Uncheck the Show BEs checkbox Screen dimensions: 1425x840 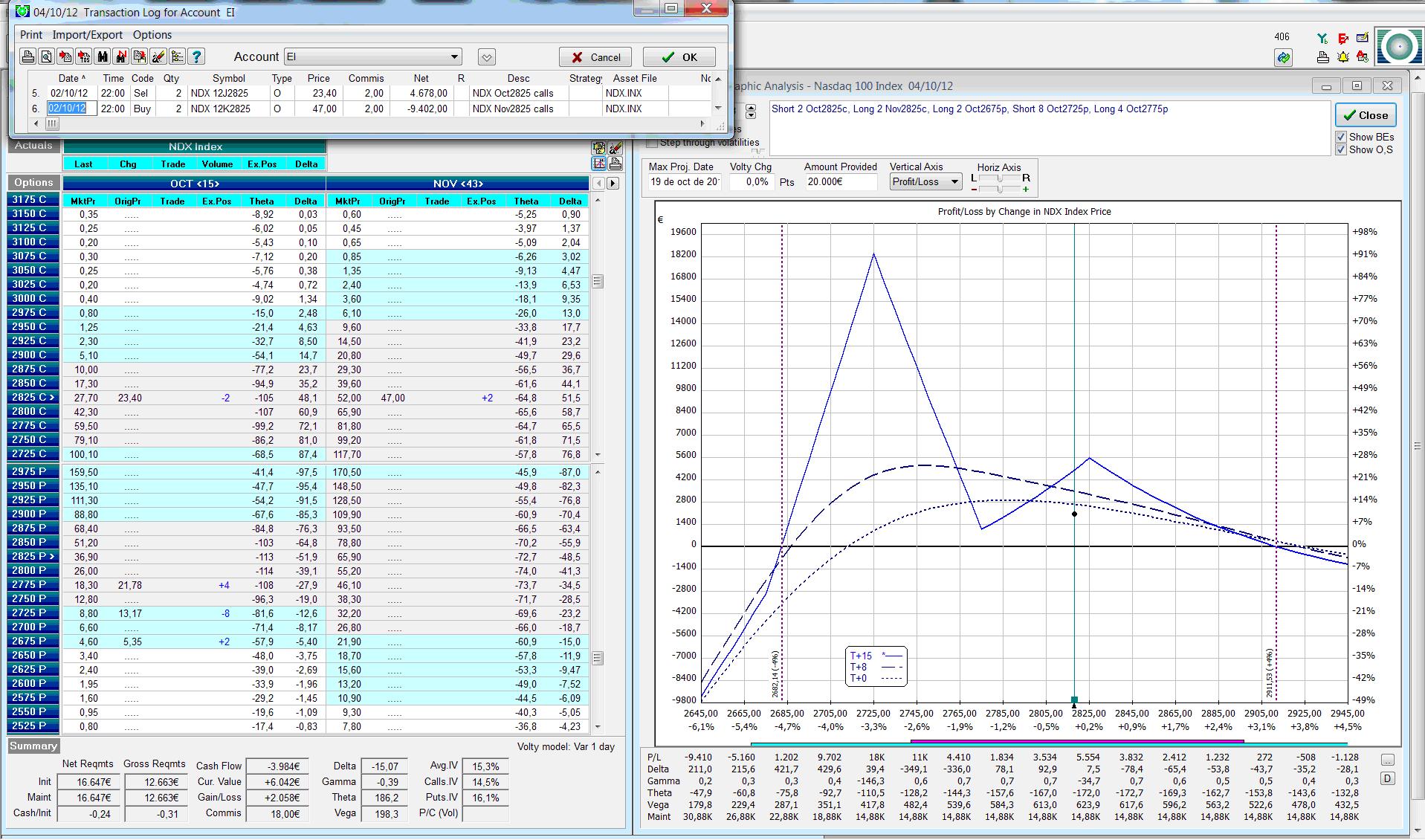(1341, 137)
